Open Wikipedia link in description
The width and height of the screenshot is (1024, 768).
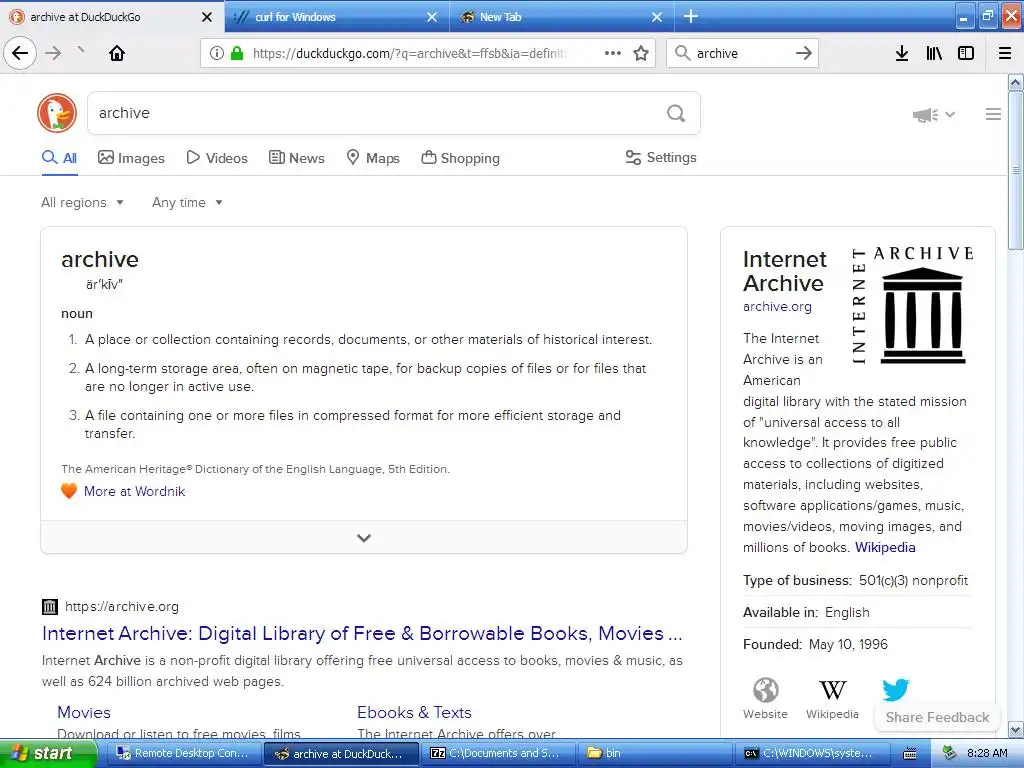click(885, 547)
